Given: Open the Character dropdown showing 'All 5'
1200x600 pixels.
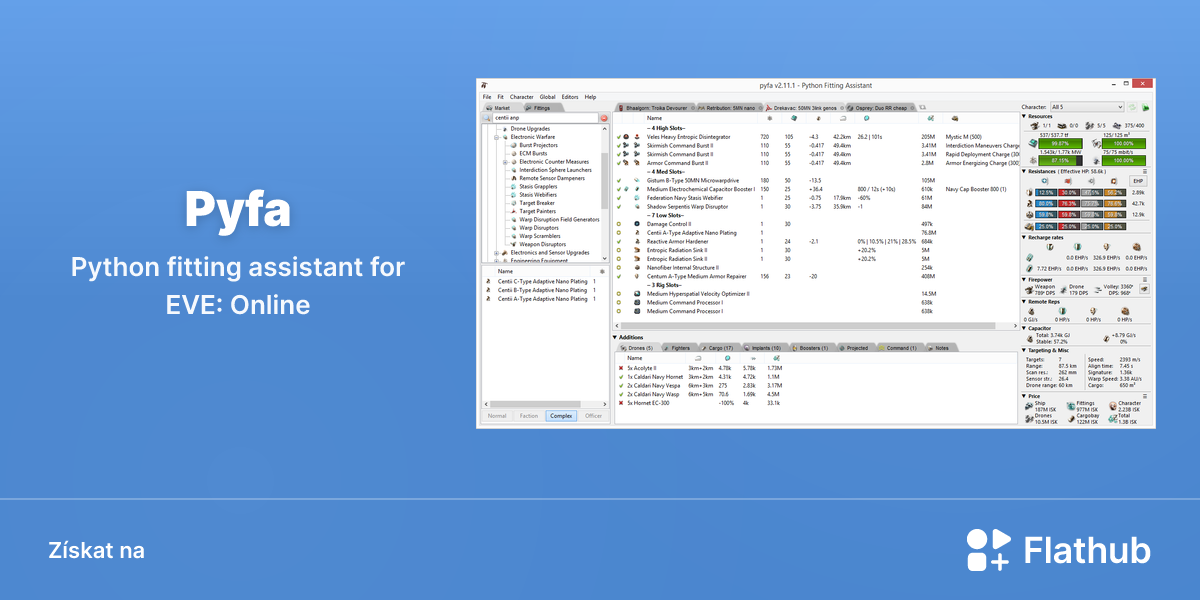Looking at the screenshot, I should [1087, 107].
